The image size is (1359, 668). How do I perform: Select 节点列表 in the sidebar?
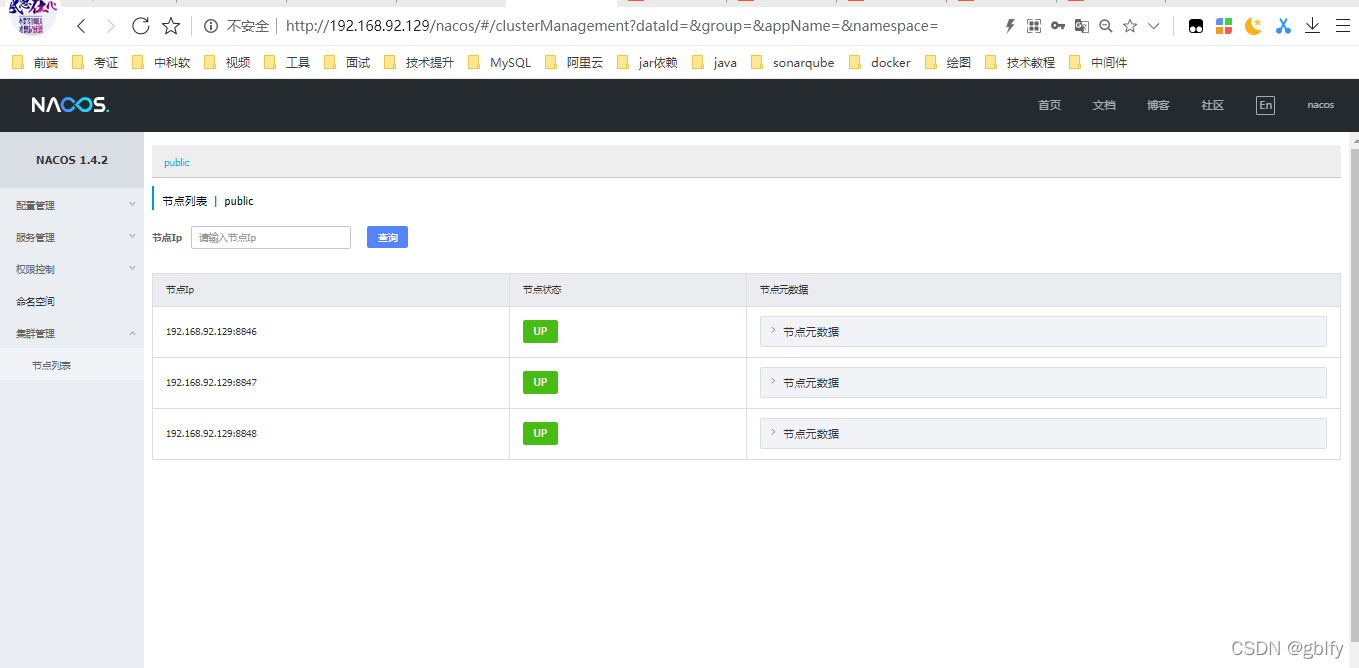(72, 365)
